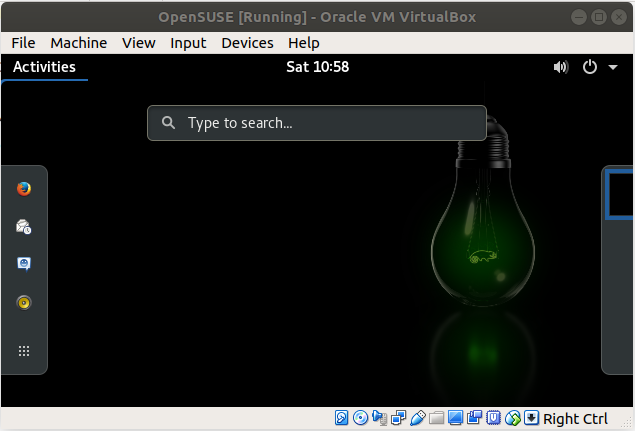
Task: Click the magnifier icon in the search box
Action: coord(168,122)
